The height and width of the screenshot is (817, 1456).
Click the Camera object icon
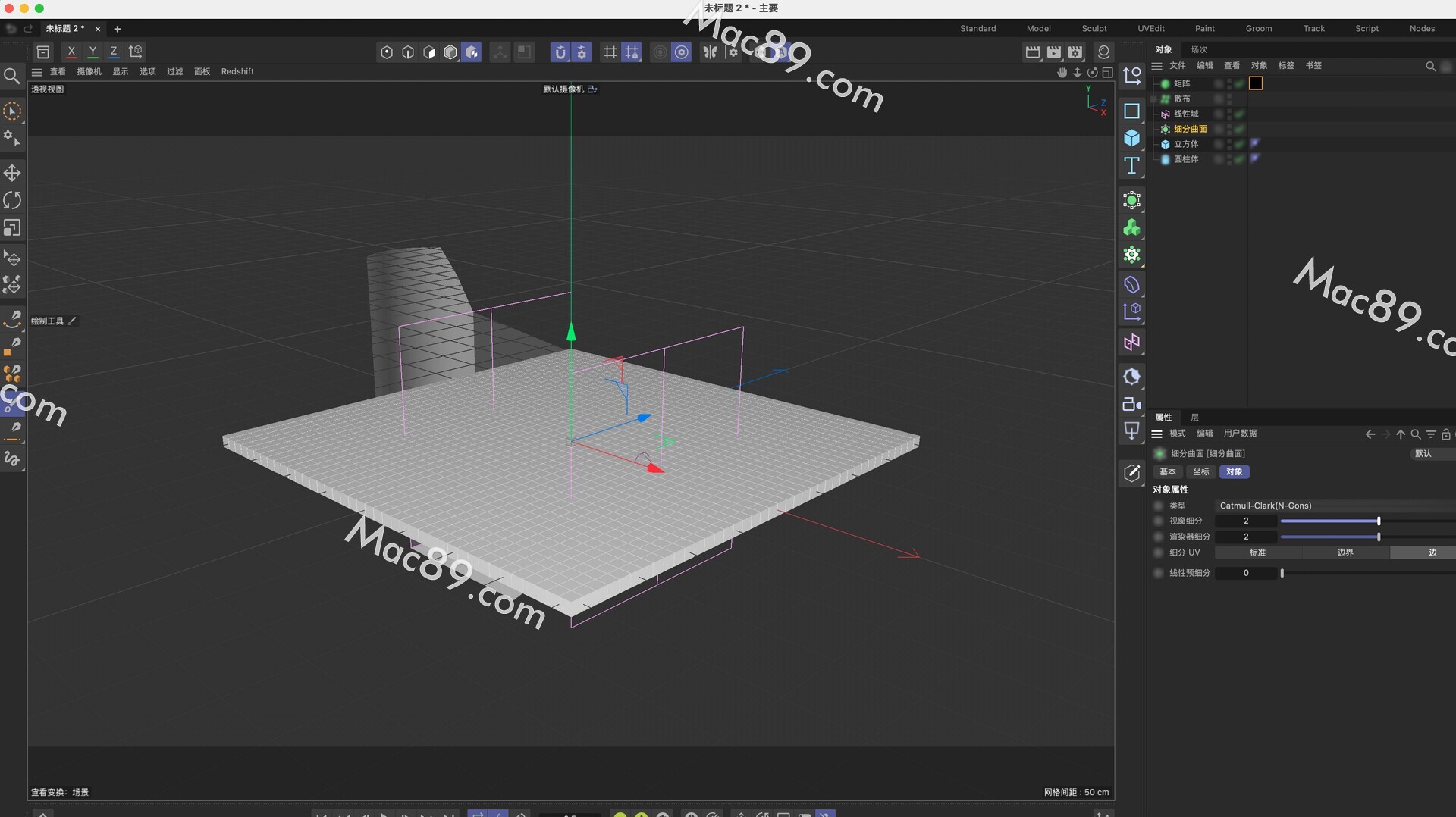1131,405
